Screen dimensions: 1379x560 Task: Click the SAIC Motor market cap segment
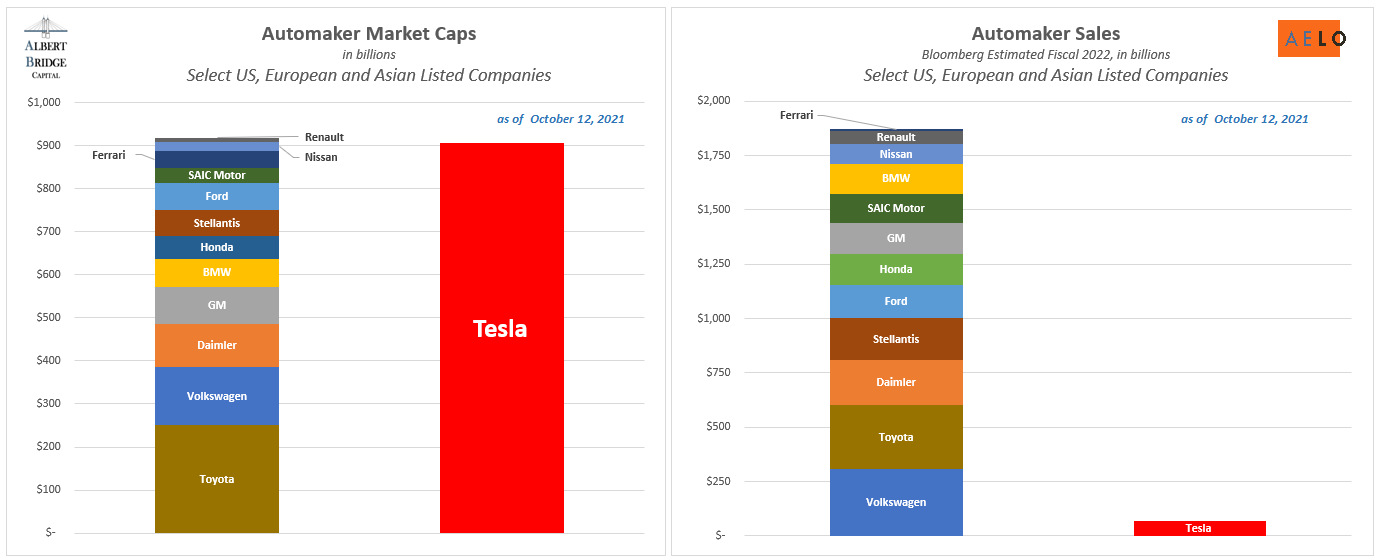(x=216, y=175)
